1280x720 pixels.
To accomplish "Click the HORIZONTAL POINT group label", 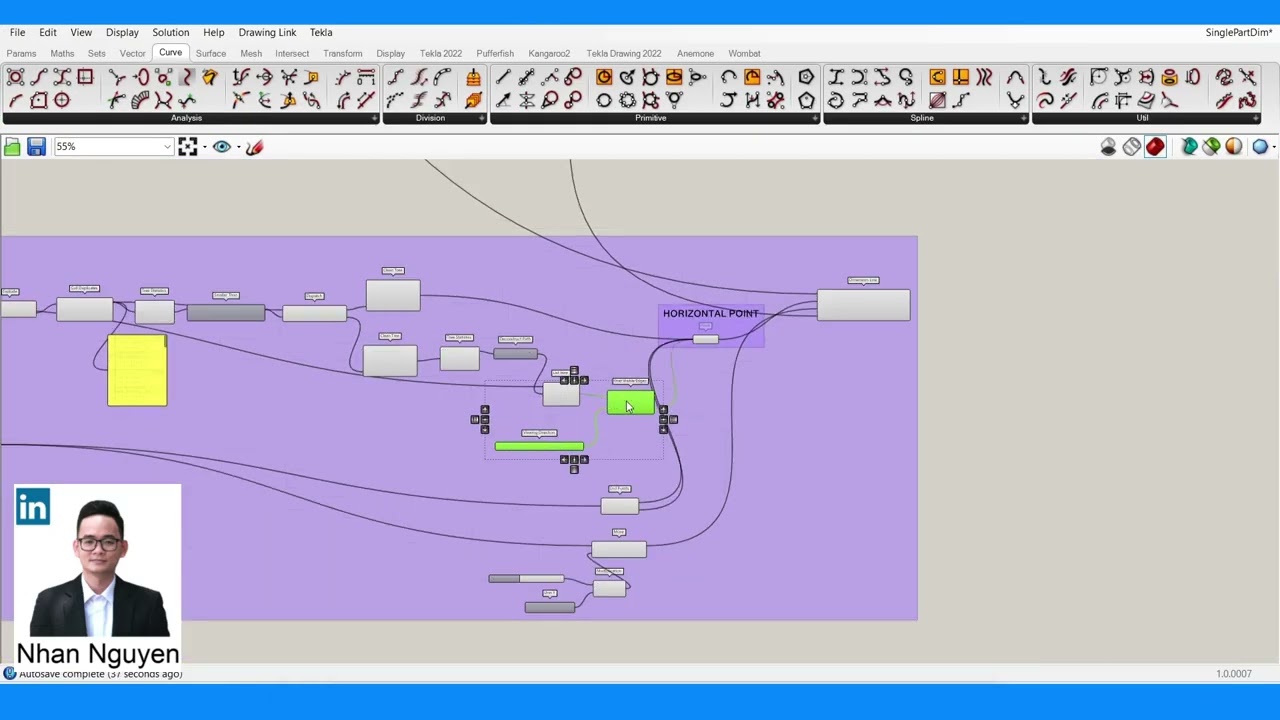I will tap(710, 313).
